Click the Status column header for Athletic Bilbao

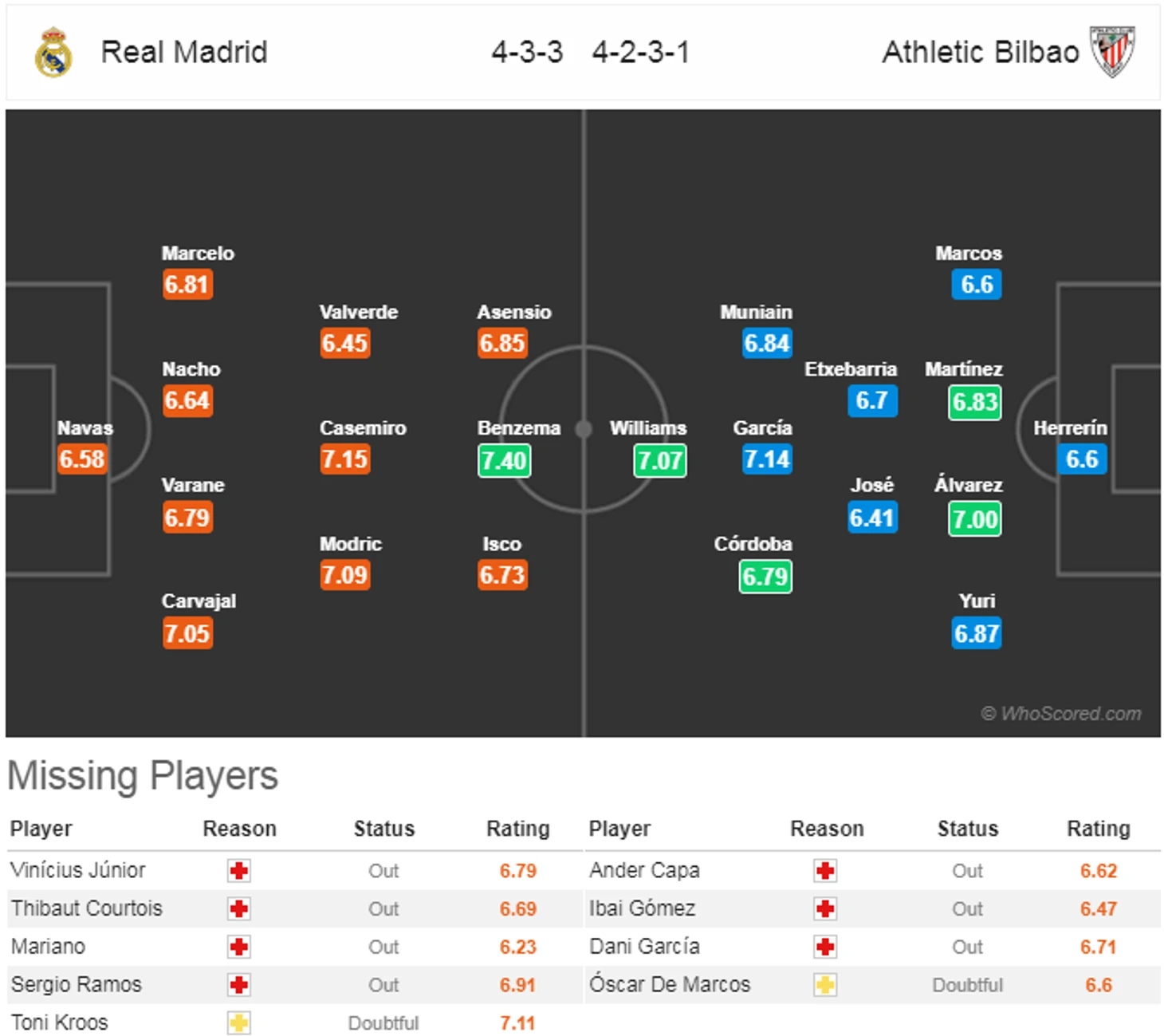(968, 829)
